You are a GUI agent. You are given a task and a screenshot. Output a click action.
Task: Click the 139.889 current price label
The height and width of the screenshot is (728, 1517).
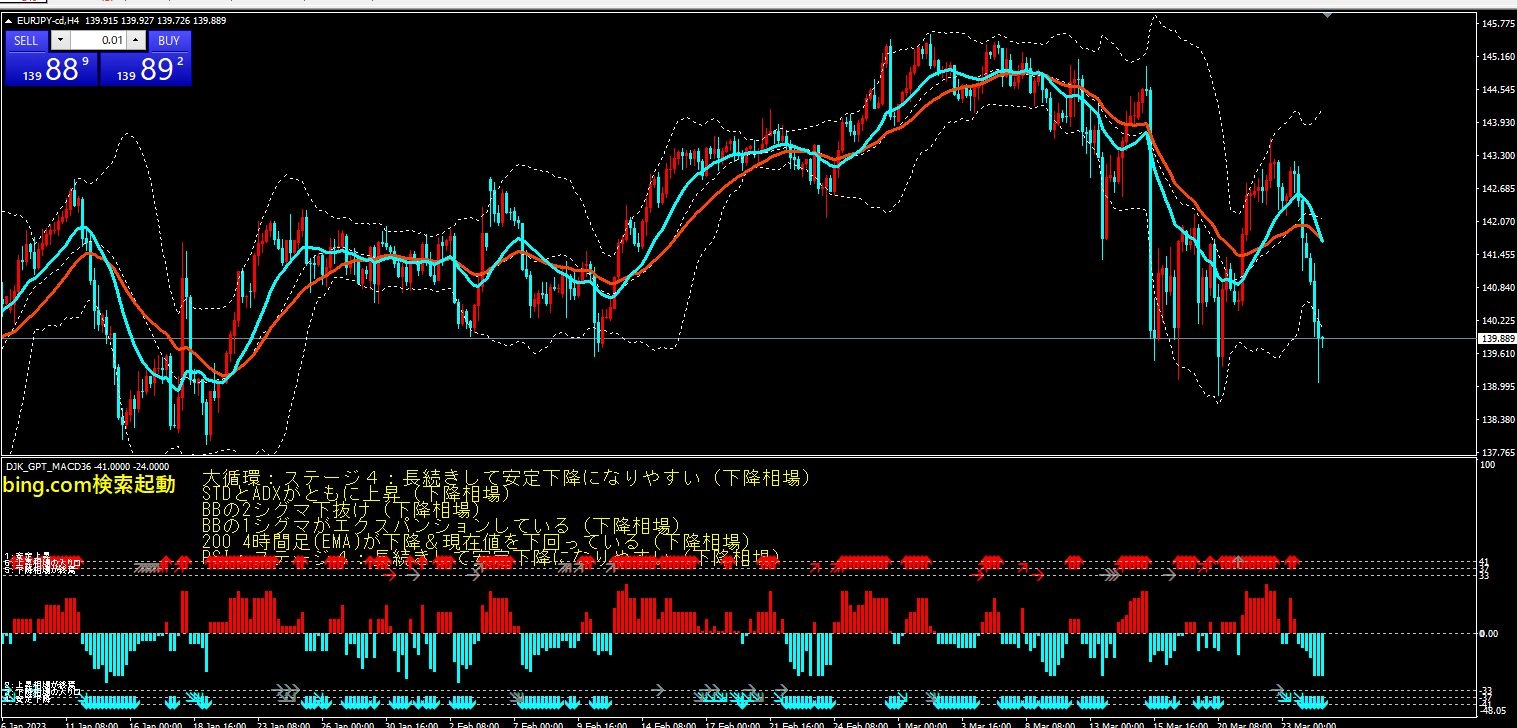tap(1496, 339)
